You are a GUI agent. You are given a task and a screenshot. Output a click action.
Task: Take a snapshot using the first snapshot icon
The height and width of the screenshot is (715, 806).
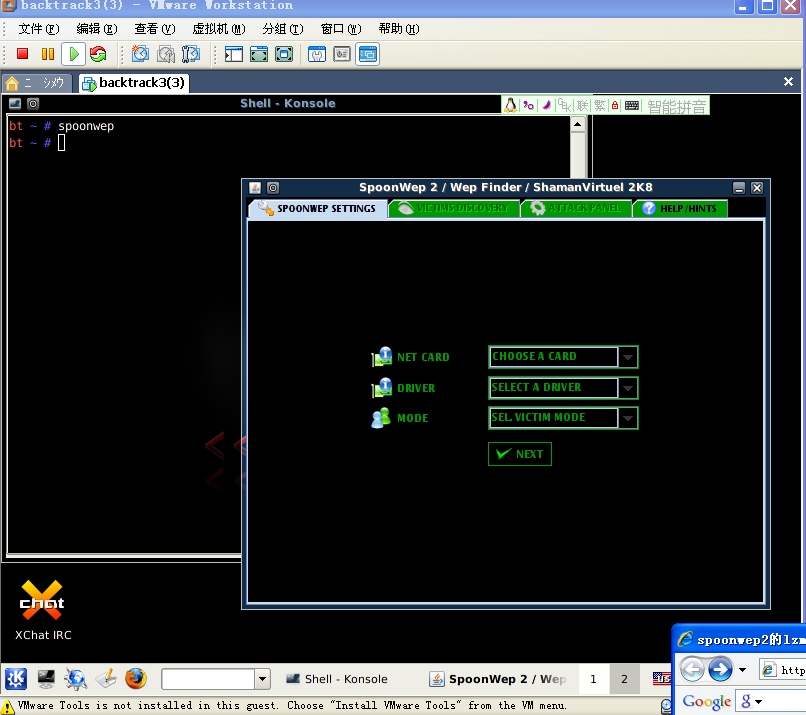coord(140,54)
